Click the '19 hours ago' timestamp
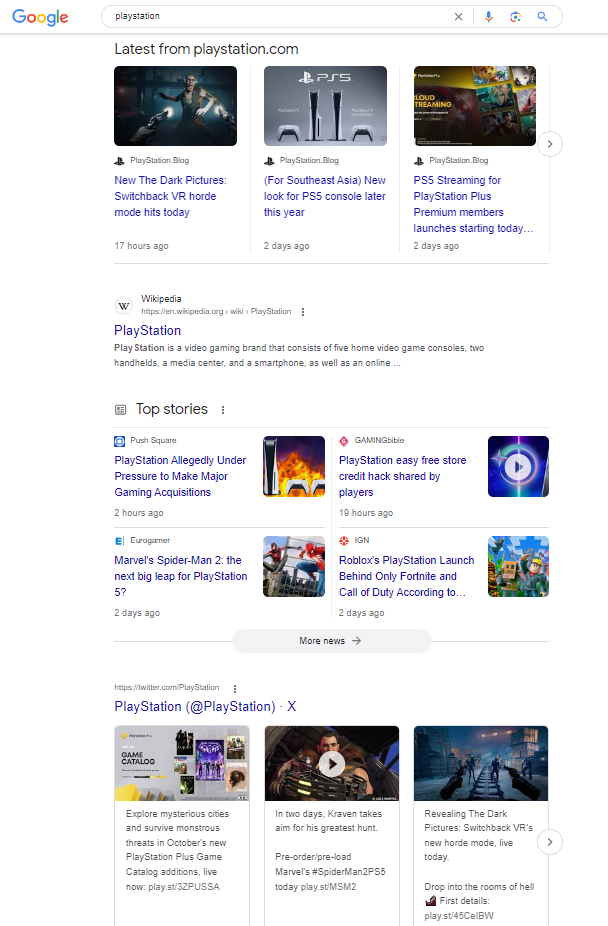This screenshot has width=608, height=926. point(366,513)
